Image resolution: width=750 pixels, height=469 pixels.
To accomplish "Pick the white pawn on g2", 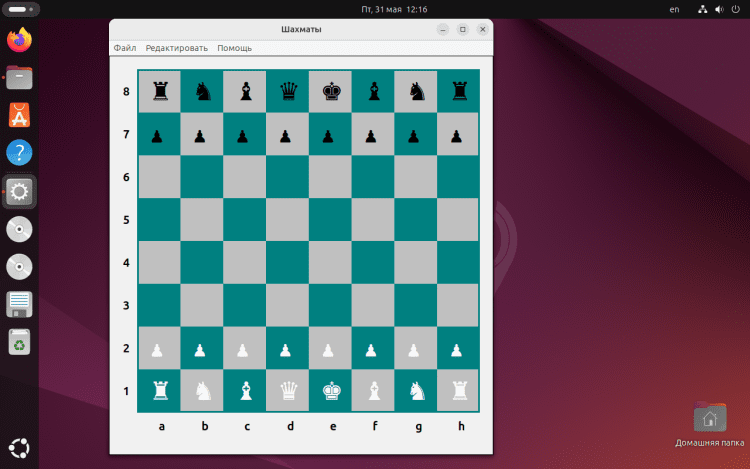I will 413,350.
